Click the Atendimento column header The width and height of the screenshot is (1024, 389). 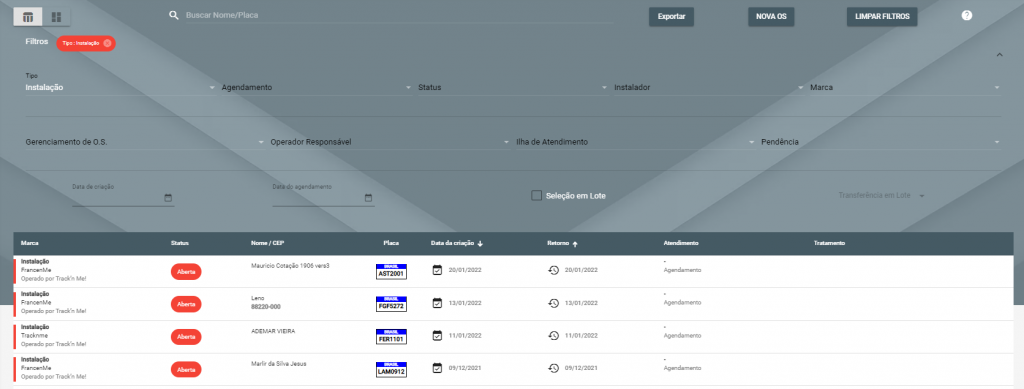[x=681, y=243]
